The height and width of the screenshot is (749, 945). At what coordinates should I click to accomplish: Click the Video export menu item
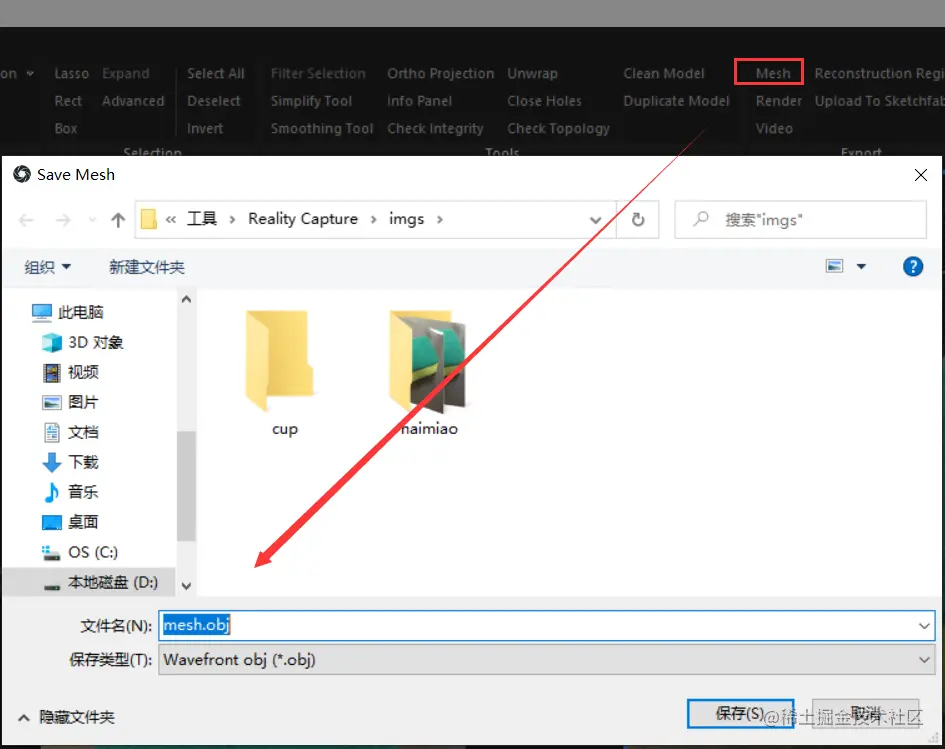[x=773, y=128]
